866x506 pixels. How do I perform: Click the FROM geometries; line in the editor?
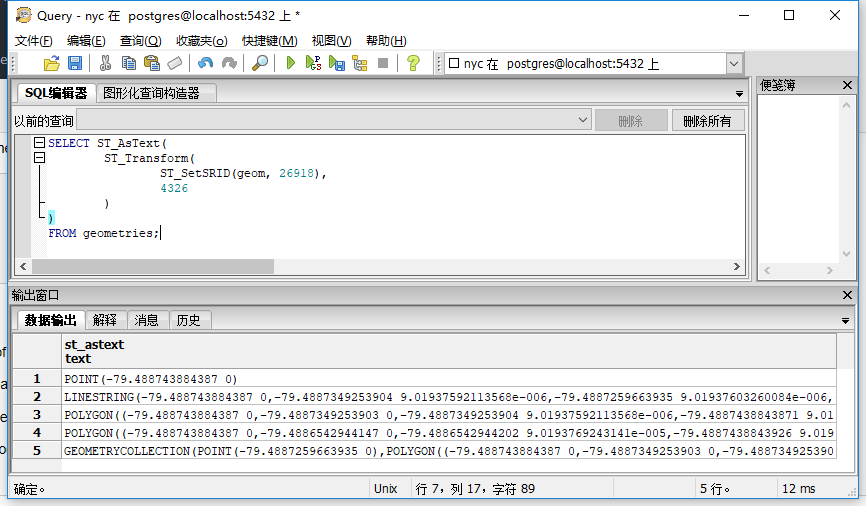103,233
